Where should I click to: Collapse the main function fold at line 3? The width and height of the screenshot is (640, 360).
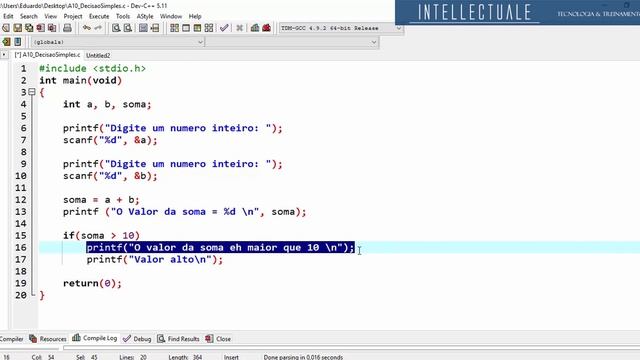(32, 92)
